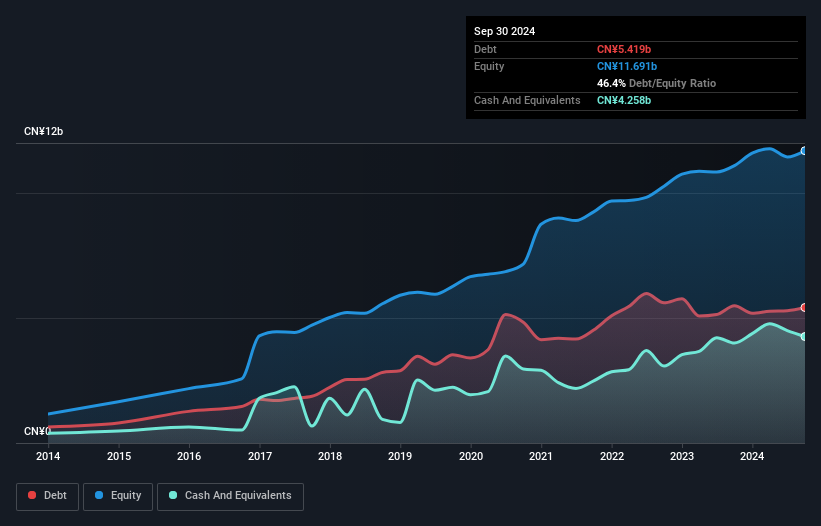Viewport: 821px width, 526px height.
Task: Click the 2021 x-axis label
Action: [541, 456]
